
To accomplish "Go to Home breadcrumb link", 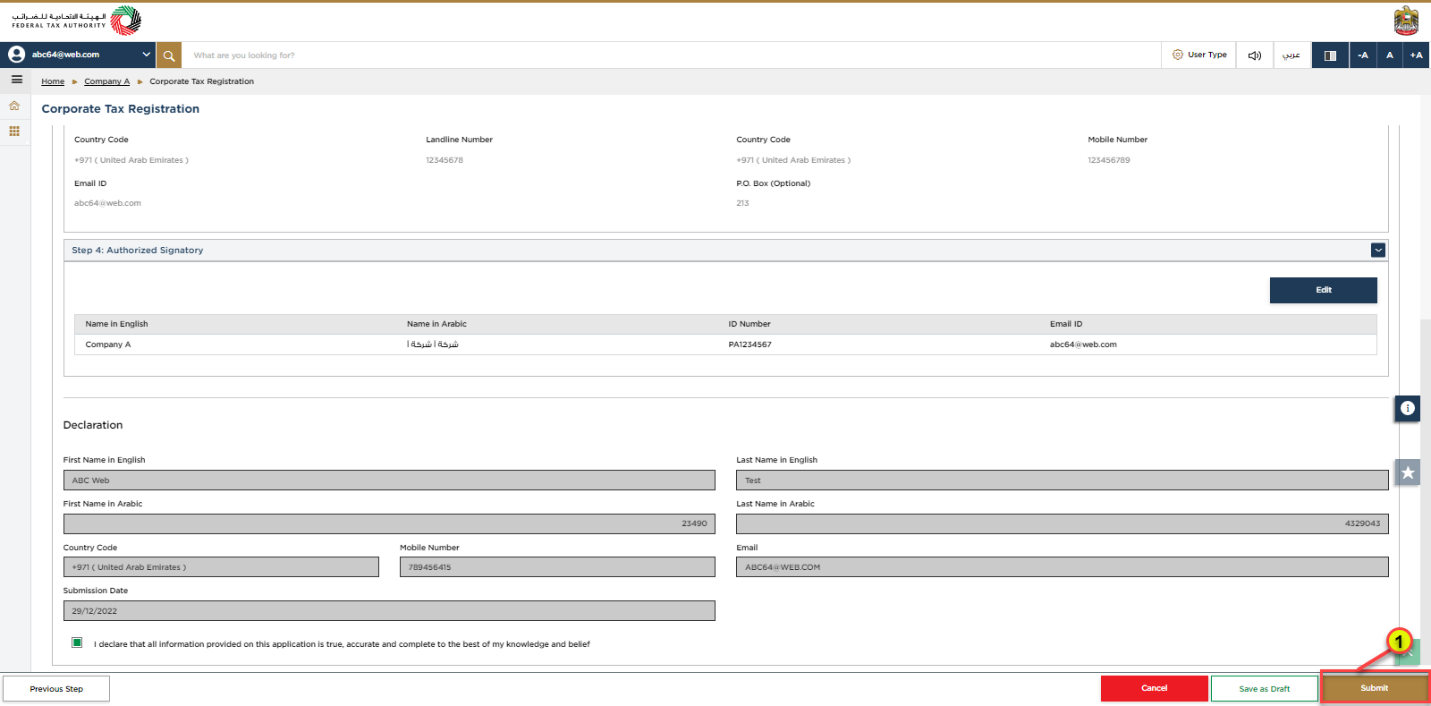I will pos(53,81).
